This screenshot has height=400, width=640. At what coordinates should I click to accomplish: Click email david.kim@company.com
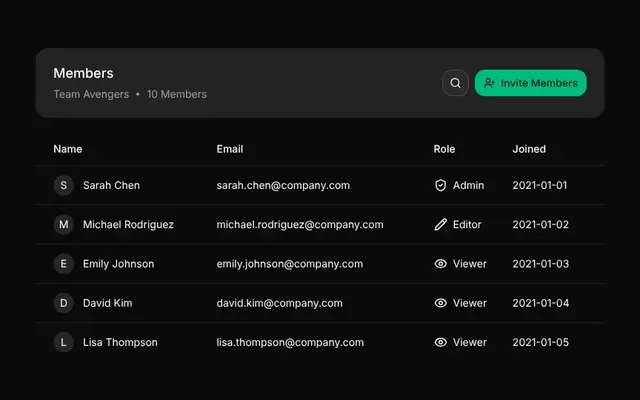(279, 303)
